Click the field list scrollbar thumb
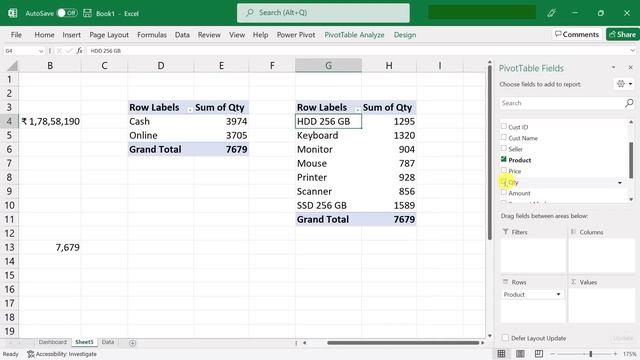 click(x=631, y=160)
